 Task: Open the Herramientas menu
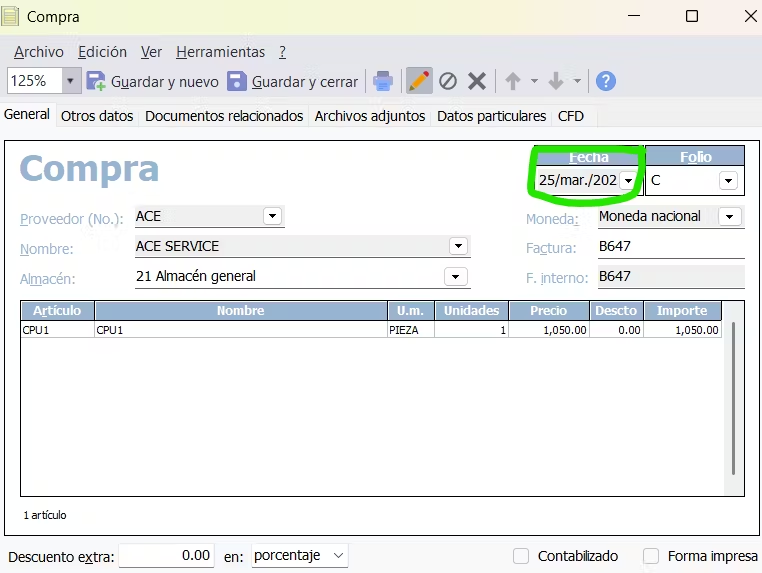[x=220, y=52]
